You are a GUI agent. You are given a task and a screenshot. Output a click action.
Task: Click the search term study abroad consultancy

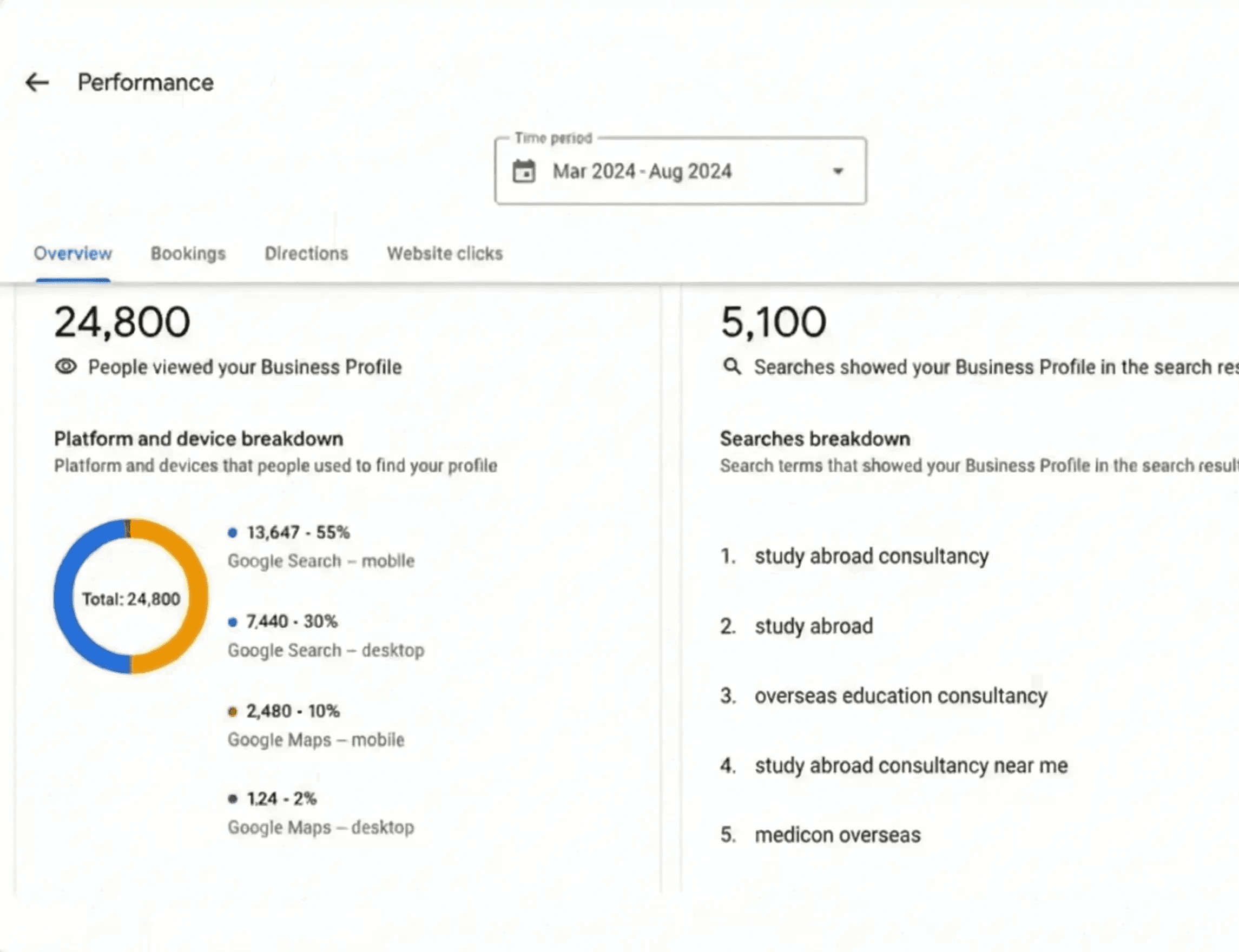pos(871,556)
